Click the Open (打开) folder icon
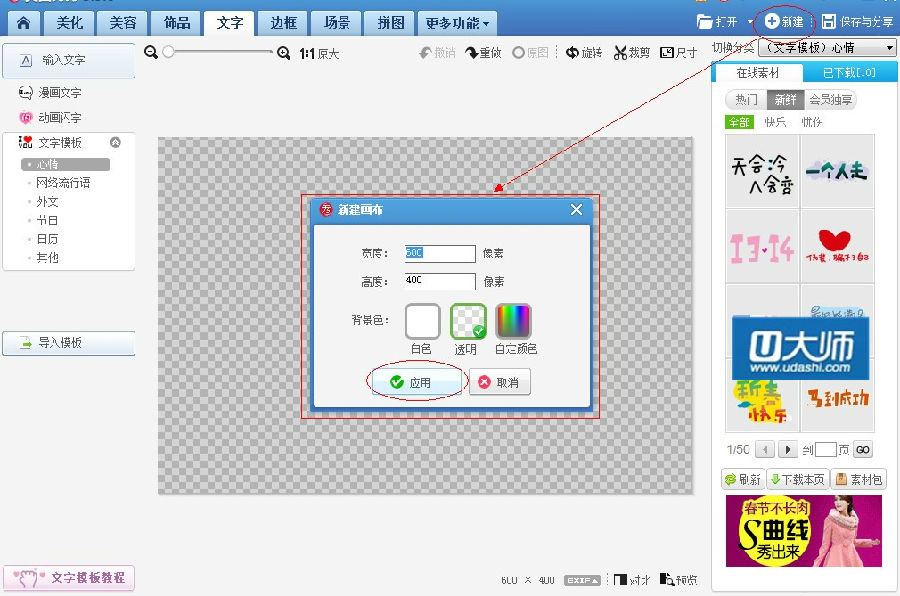 (x=705, y=21)
